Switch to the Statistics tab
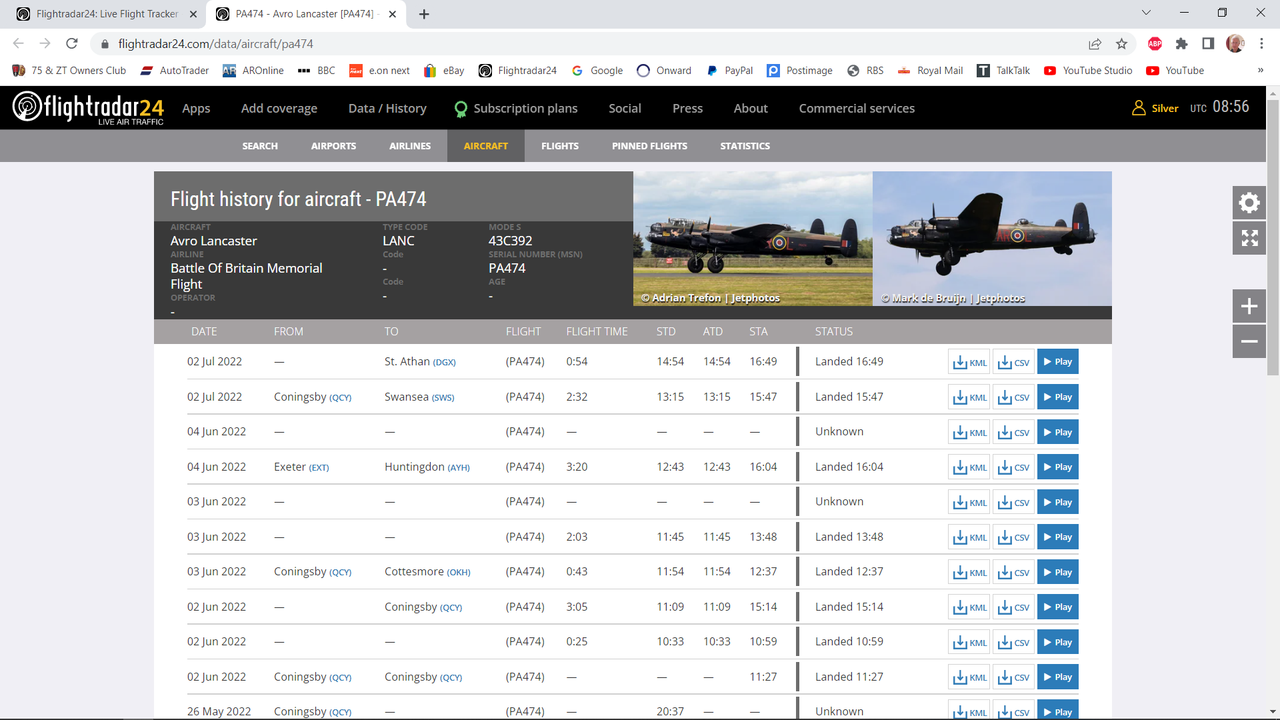The height and width of the screenshot is (720, 1280). pyautogui.click(x=745, y=146)
